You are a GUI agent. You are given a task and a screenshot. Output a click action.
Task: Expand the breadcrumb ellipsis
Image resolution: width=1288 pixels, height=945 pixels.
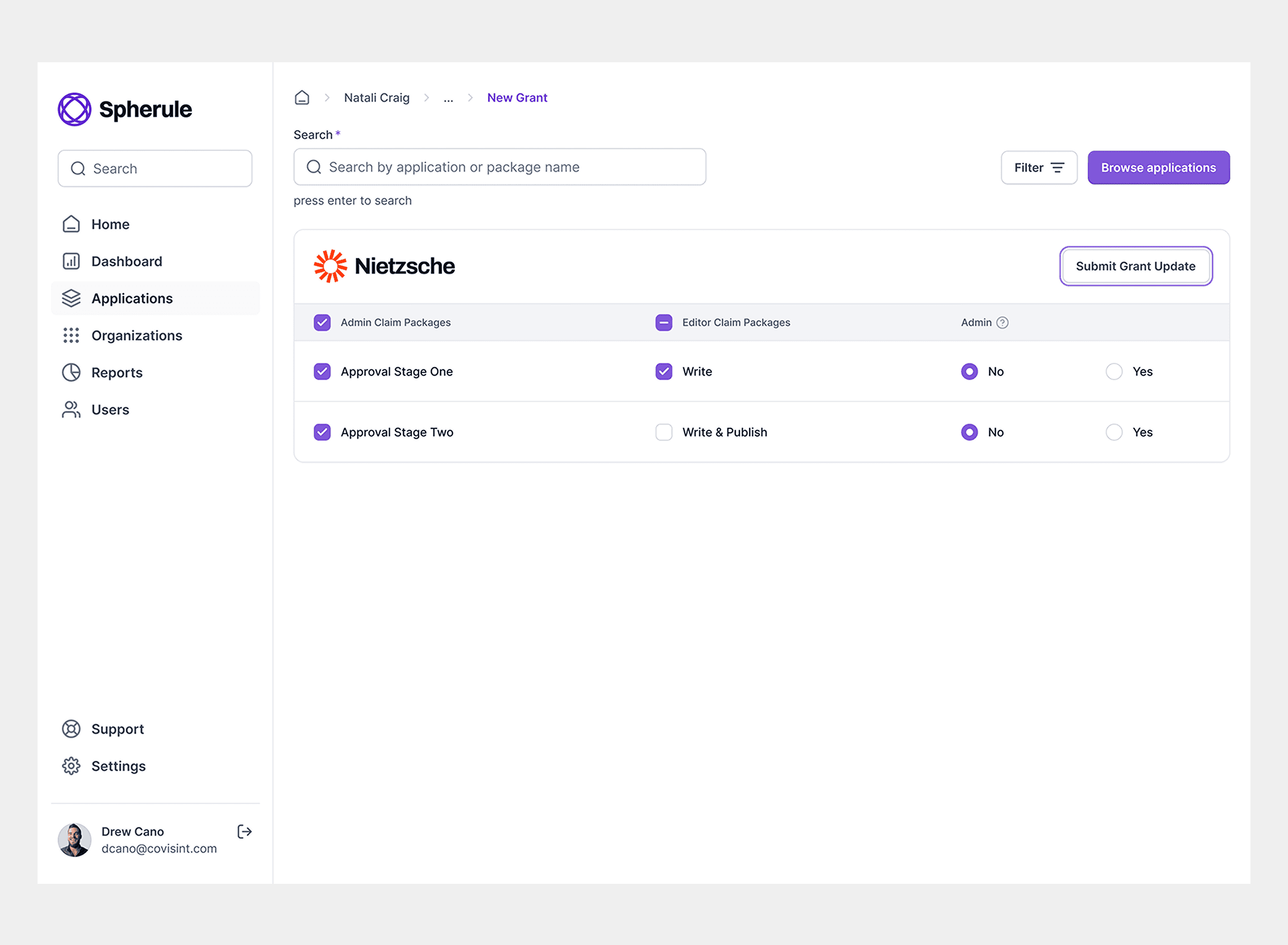[x=448, y=98]
